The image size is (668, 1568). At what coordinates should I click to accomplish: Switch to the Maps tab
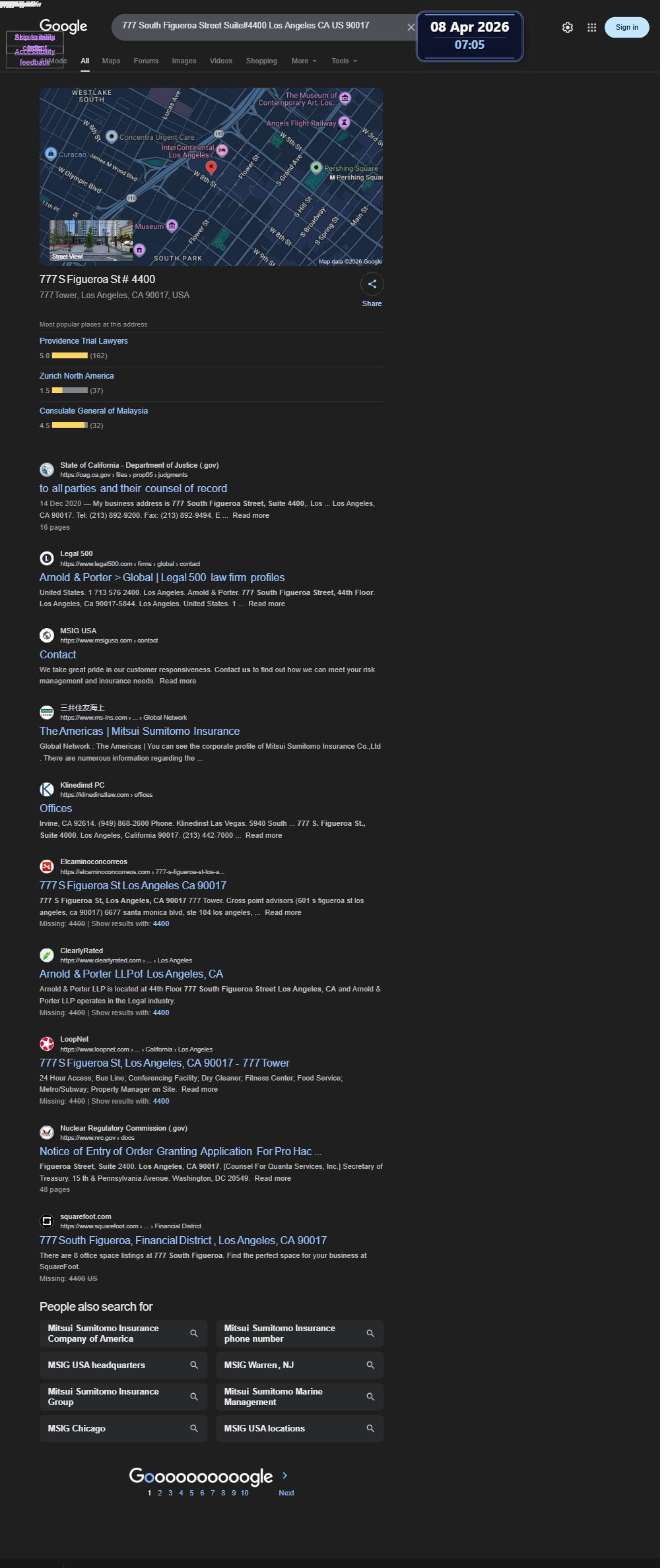tap(111, 61)
